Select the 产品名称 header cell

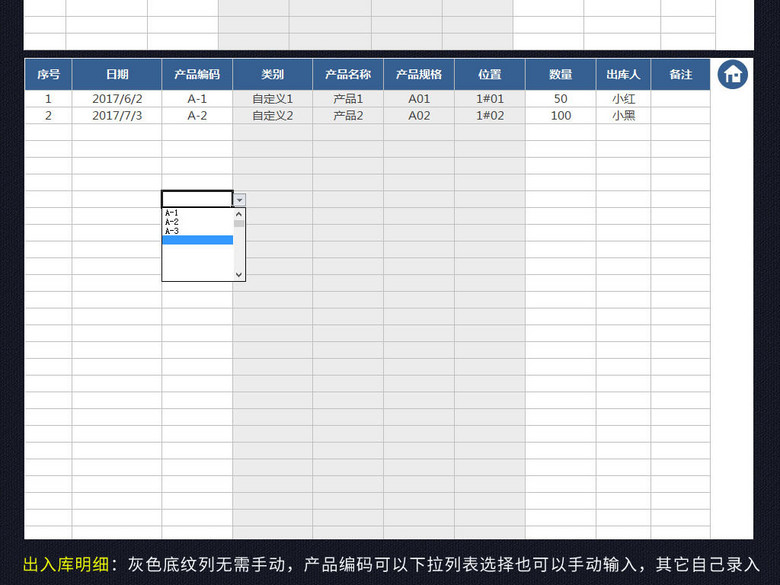348,74
